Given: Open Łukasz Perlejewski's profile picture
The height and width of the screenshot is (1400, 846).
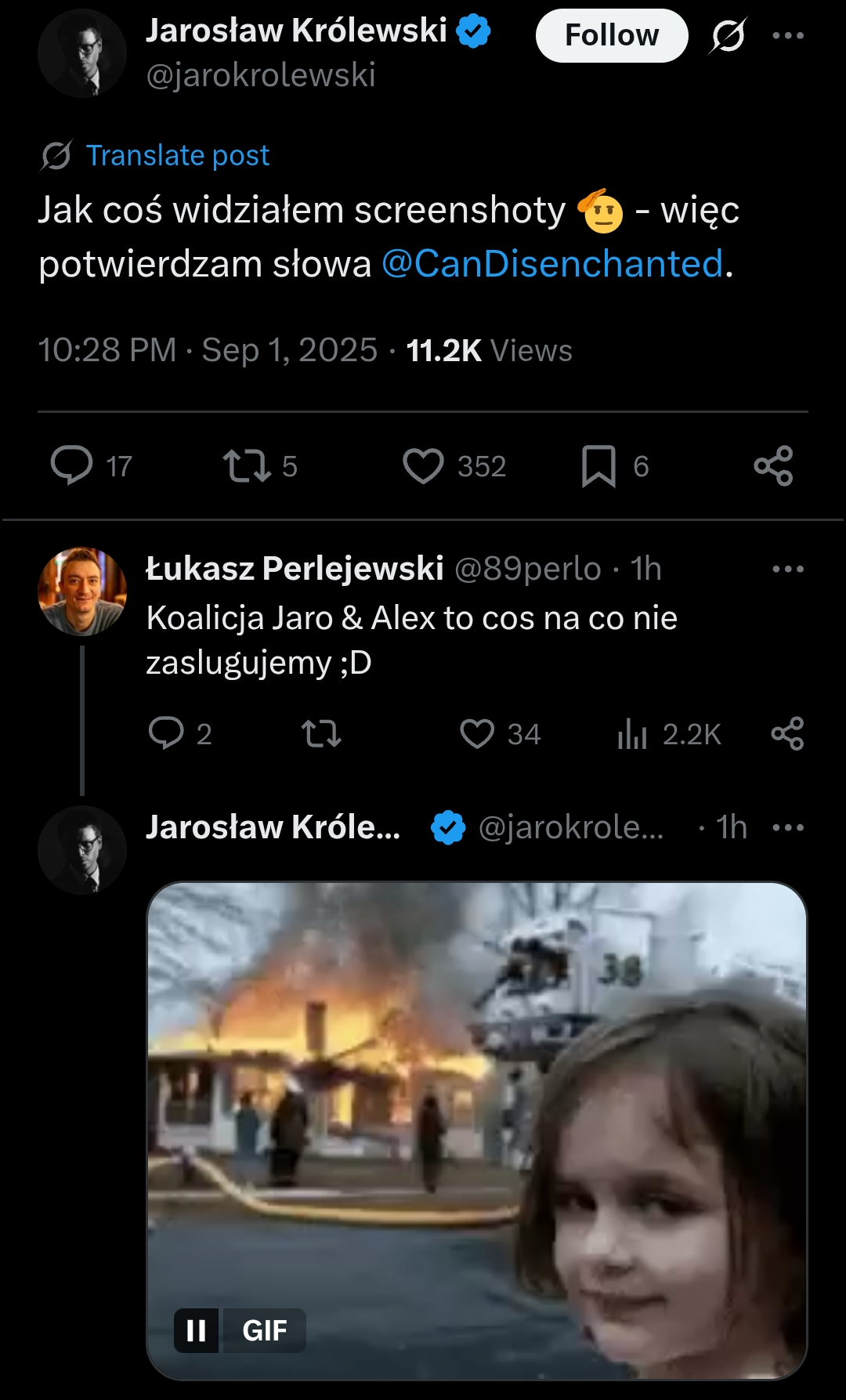Looking at the screenshot, I should click(82, 591).
